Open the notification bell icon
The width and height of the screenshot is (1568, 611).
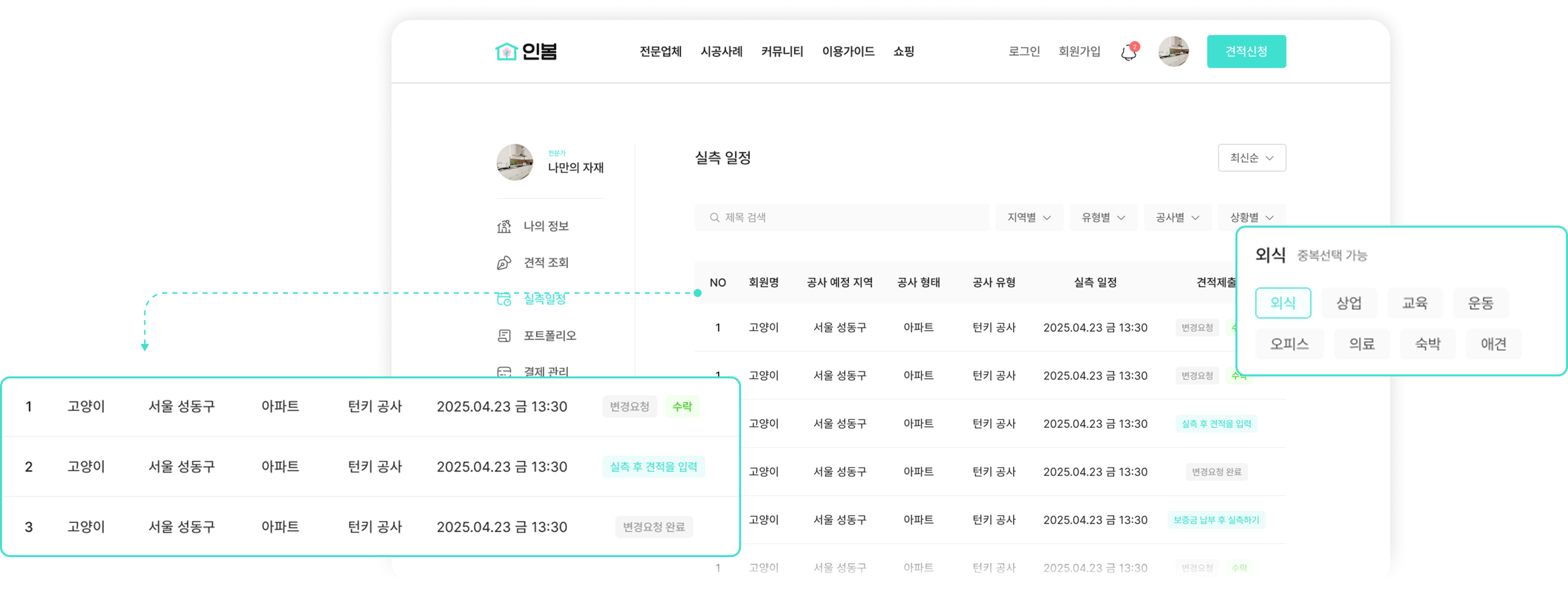pos(1129,53)
